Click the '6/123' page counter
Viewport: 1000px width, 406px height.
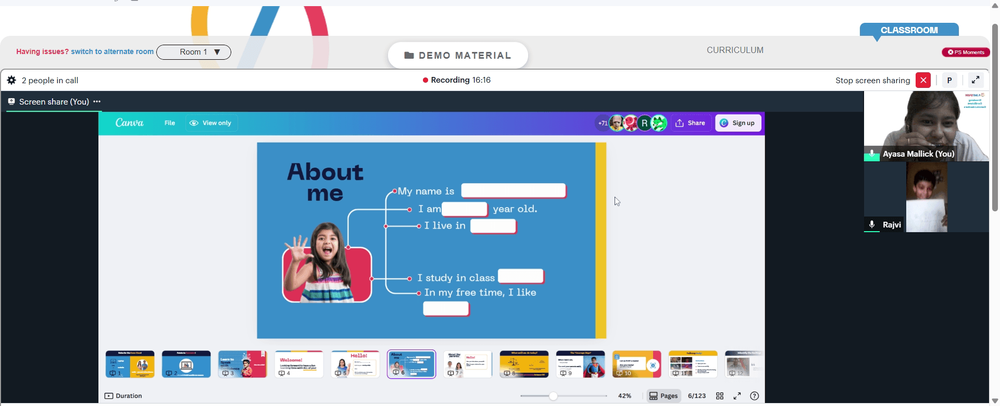(x=696, y=396)
